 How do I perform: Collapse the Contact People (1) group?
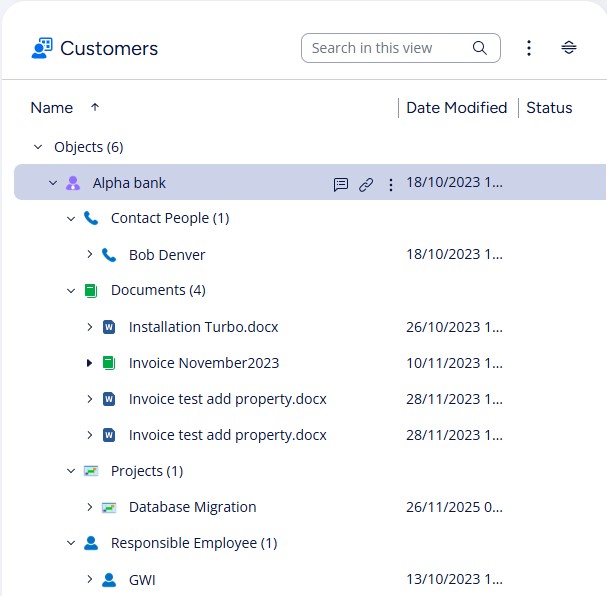(x=71, y=219)
